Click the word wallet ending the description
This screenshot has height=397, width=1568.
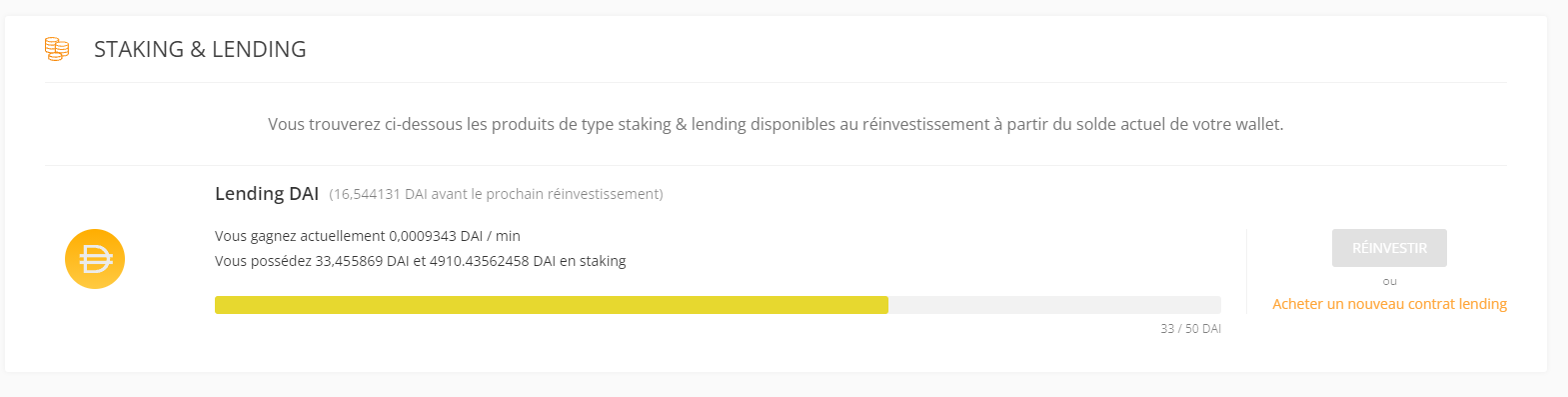click(1257, 124)
